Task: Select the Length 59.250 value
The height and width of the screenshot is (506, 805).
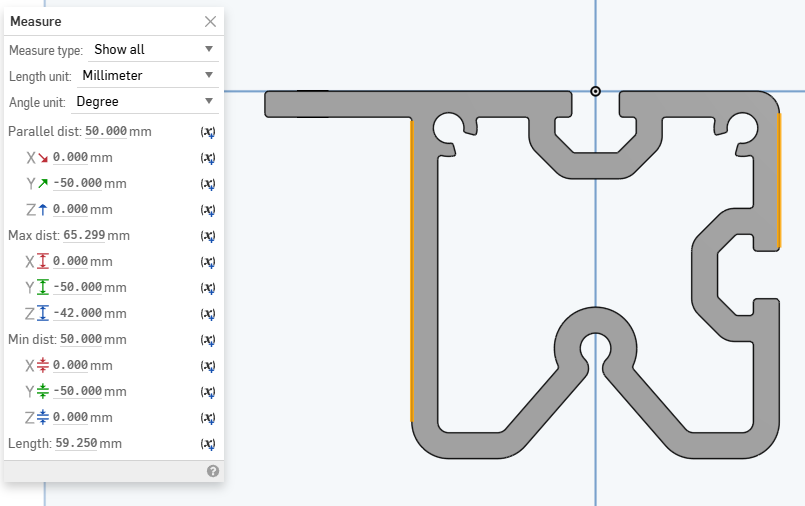Action: [x=76, y=443]
